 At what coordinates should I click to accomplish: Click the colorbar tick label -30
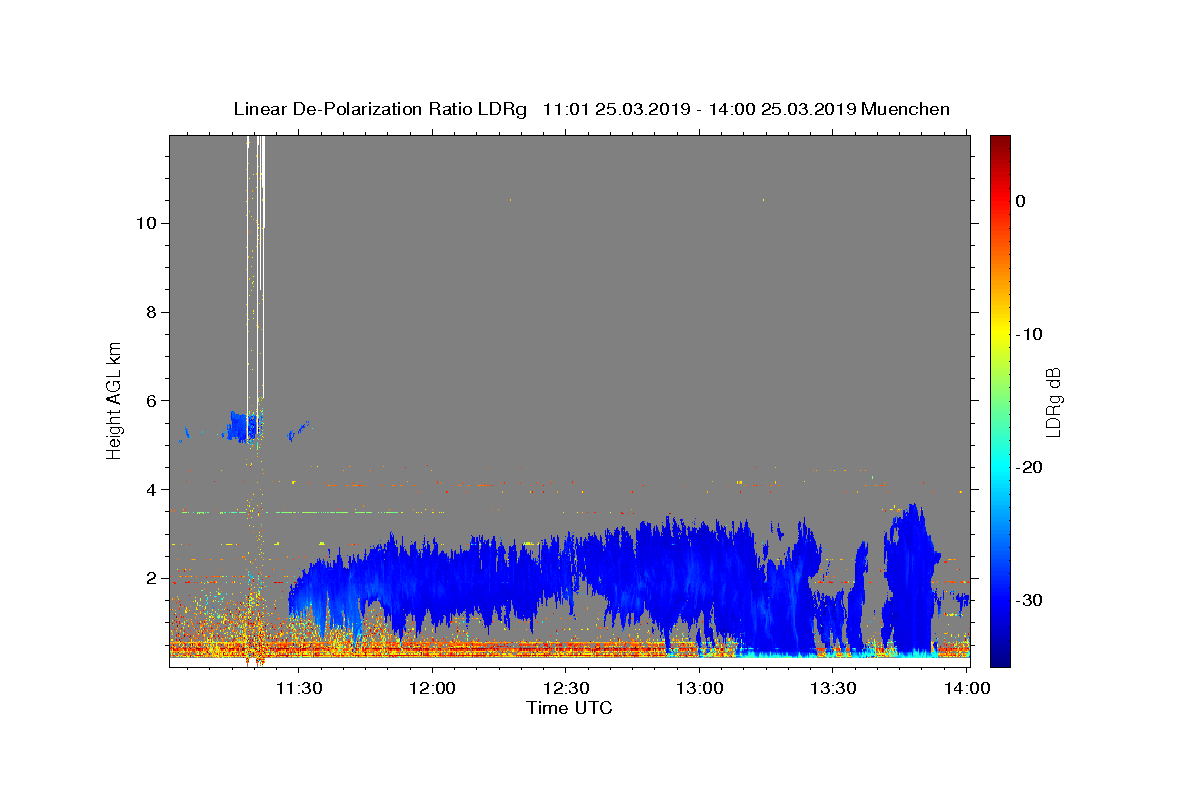tap(1030, 600)
